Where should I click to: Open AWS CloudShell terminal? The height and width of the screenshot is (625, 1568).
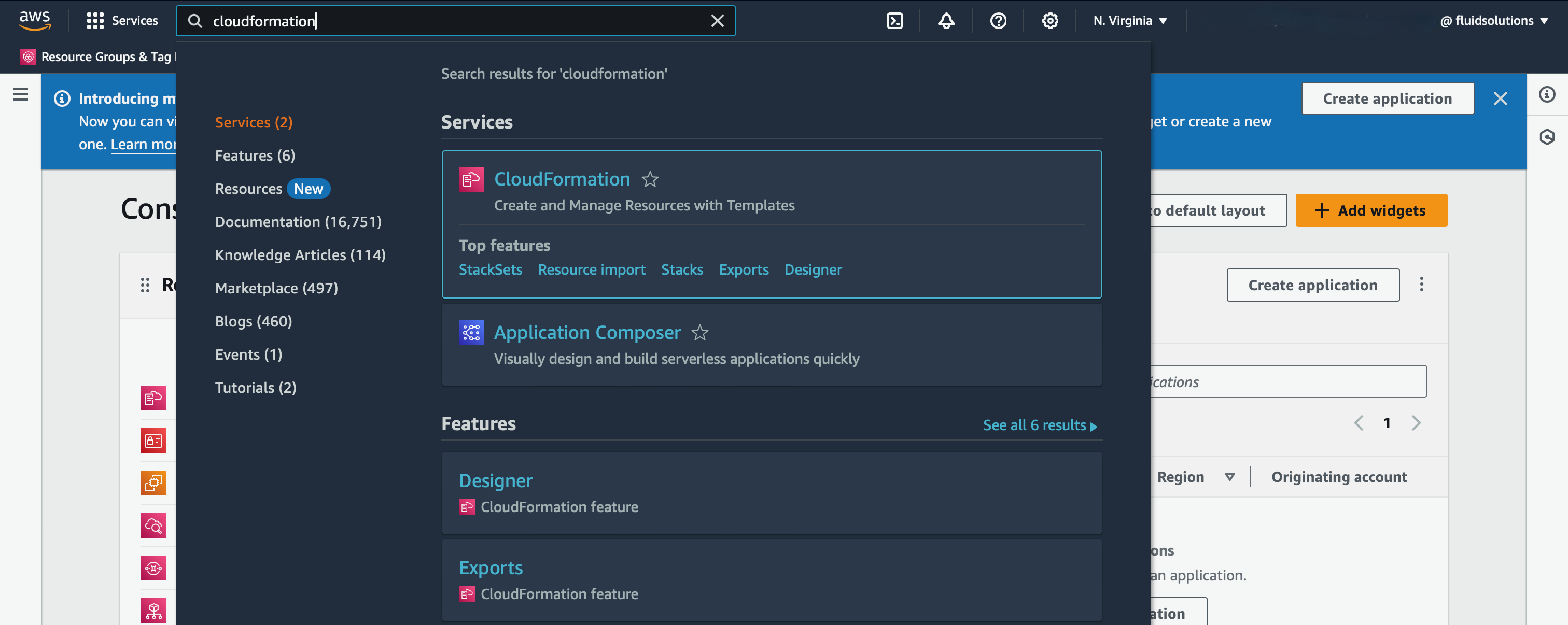894,20
